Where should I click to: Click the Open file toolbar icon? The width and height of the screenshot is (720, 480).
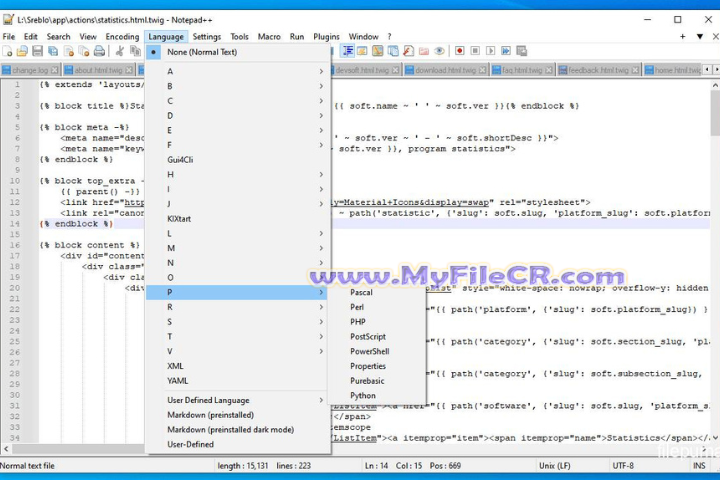22,51
